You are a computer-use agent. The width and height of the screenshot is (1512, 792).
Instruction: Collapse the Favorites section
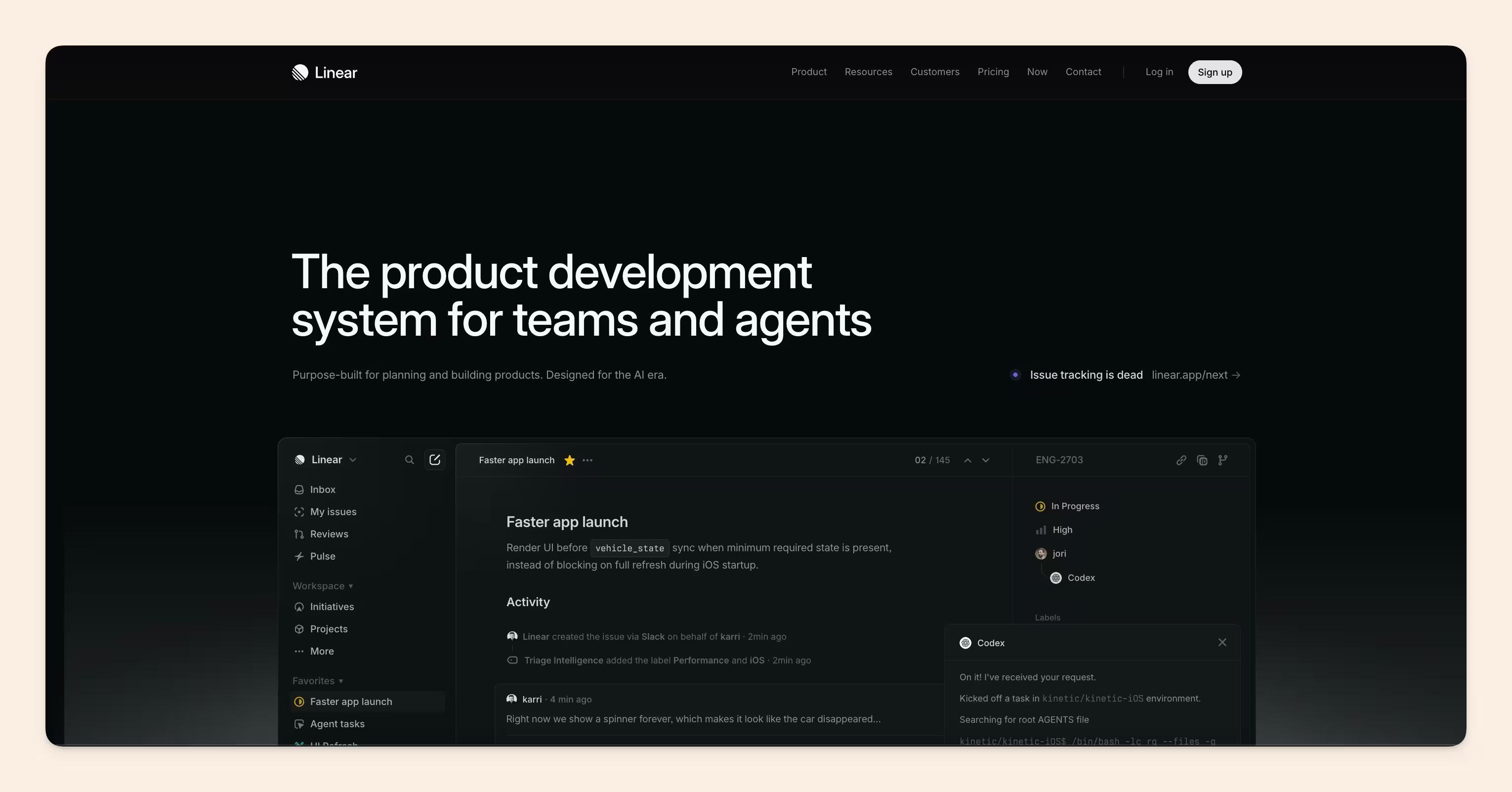click(318, 681)
